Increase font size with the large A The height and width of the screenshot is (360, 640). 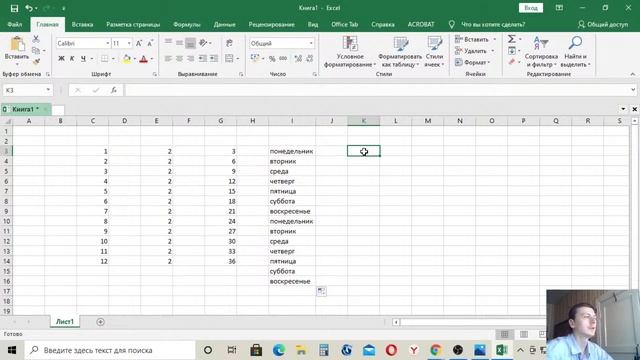tap(139, 43)
